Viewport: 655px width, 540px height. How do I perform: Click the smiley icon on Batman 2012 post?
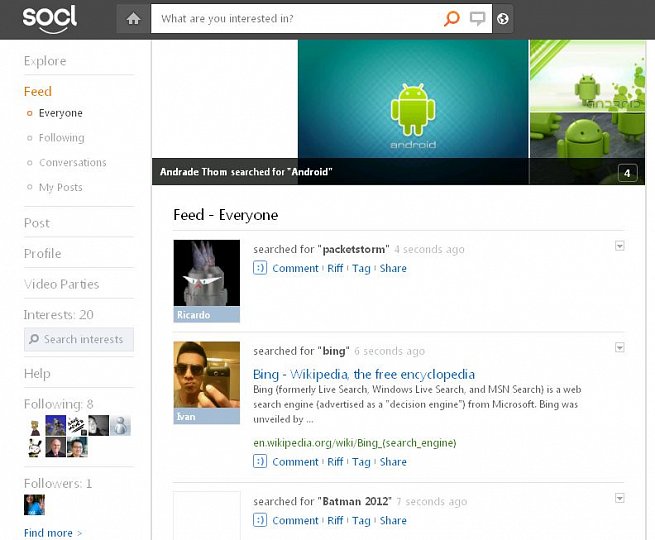pyautogui.click(x=260, y=520)
